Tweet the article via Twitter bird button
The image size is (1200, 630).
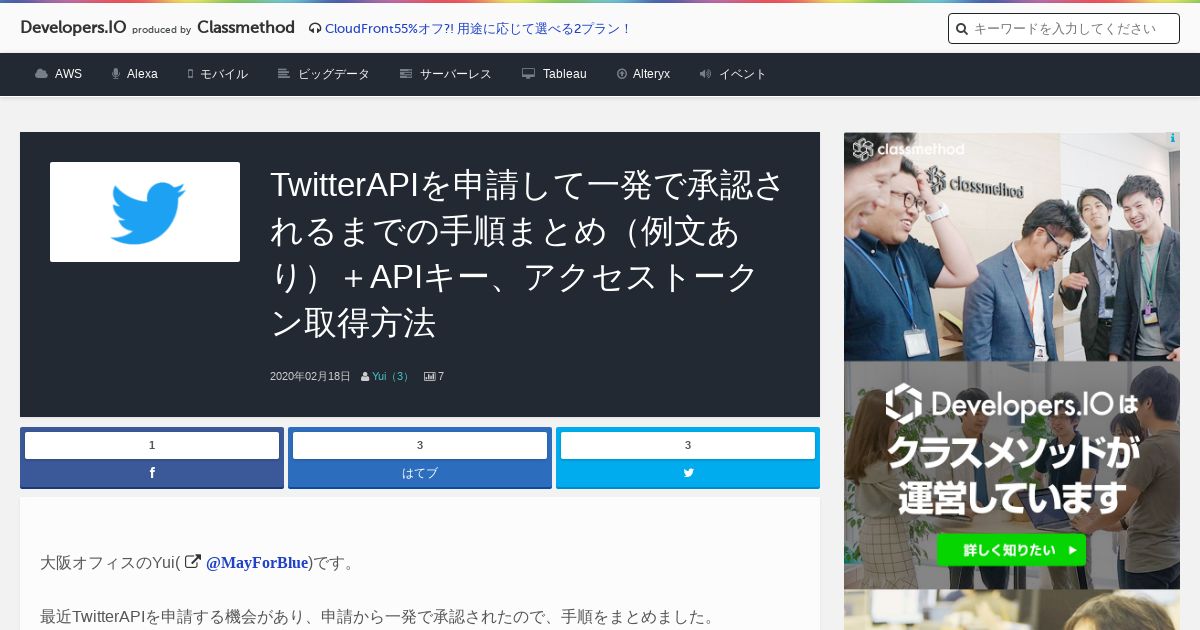click(688, 473)
